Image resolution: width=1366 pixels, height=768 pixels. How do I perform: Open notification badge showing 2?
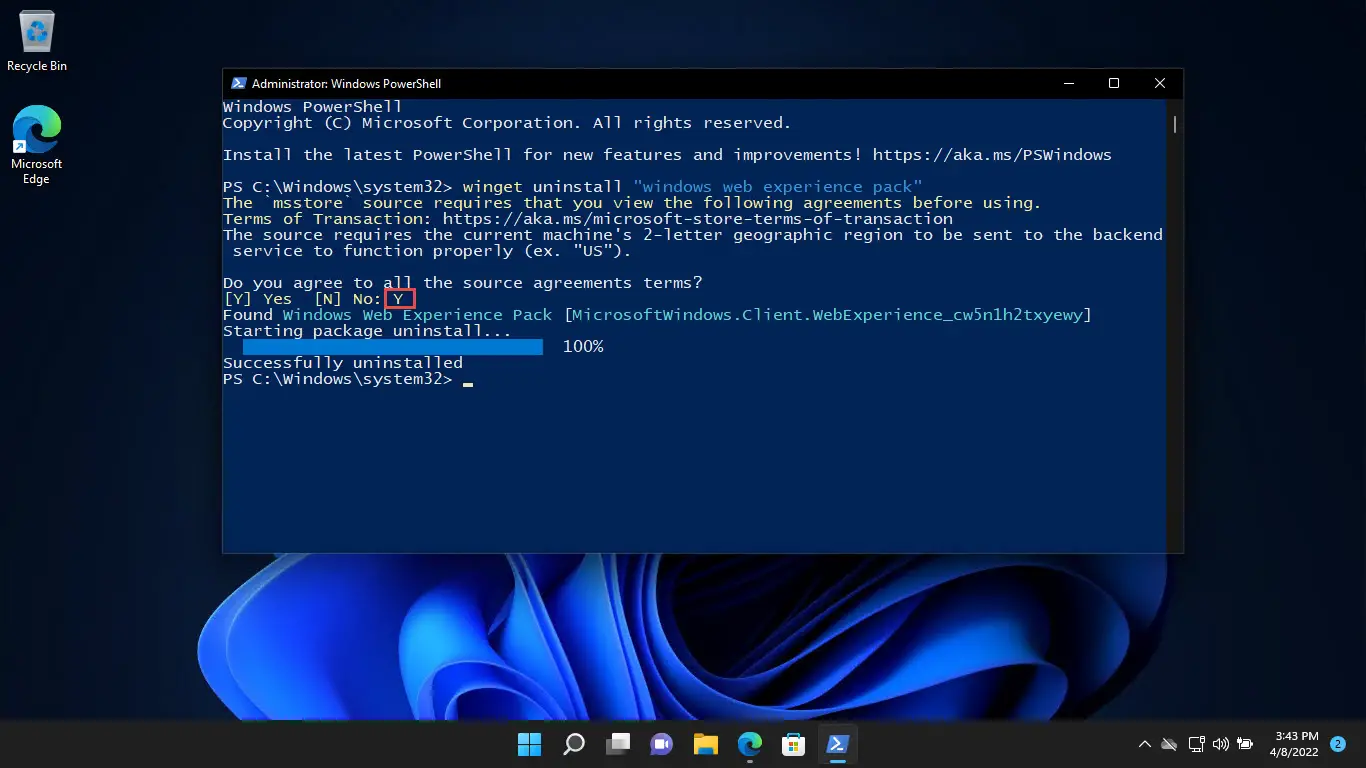point(1338,744)
